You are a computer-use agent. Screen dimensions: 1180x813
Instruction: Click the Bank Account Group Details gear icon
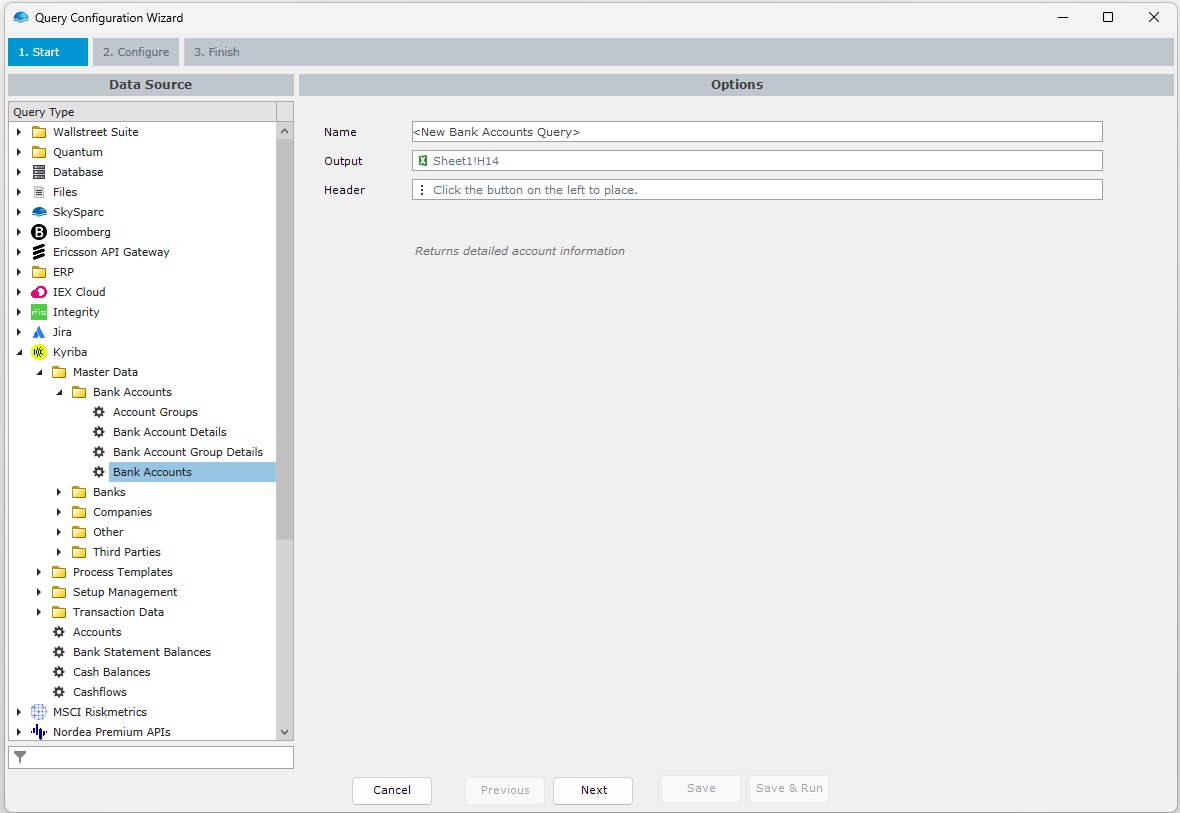point(99,452)
